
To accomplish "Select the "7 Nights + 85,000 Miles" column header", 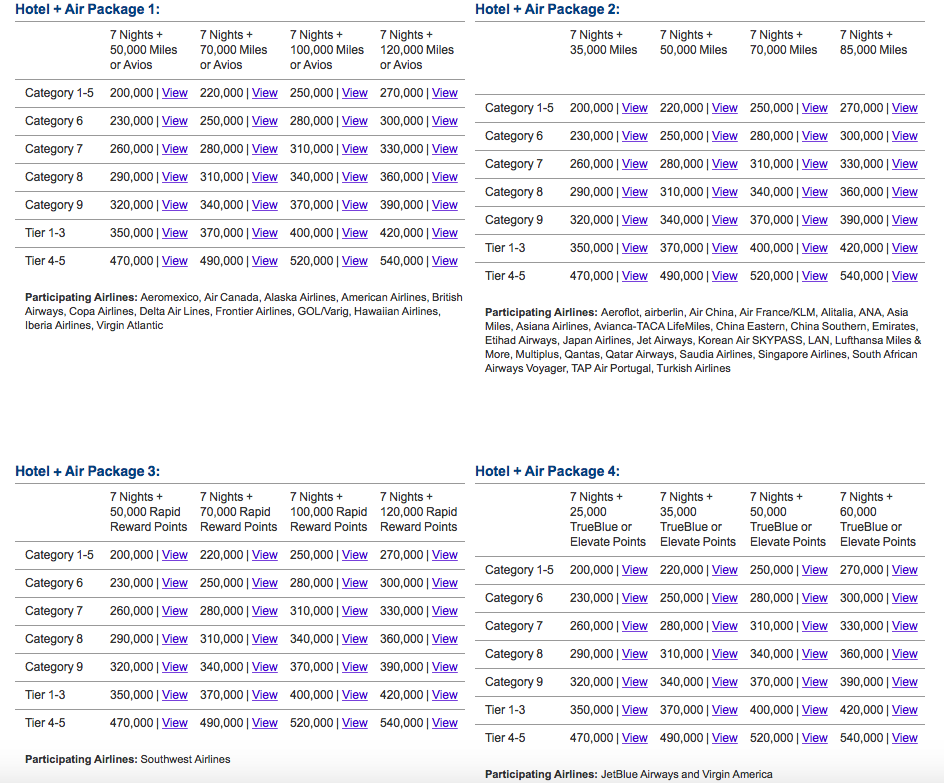I will coord(874,42).
